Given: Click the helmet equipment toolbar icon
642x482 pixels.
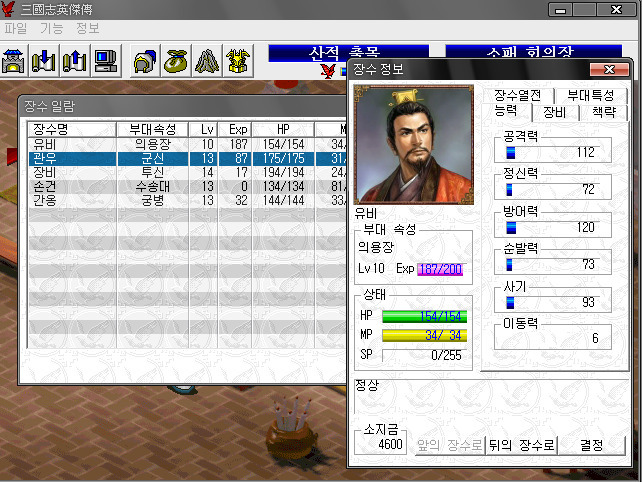Looking at the screenshot, I should (x=145, y=61).
